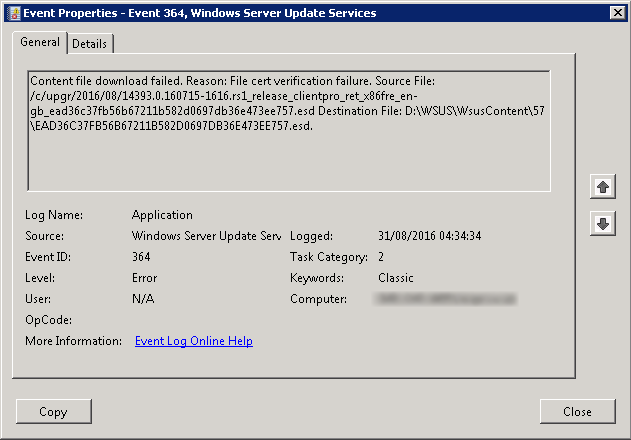The image size is (631, 440).
Task: Show the previous event with up arrow
Action: click(x=602, y=186)
